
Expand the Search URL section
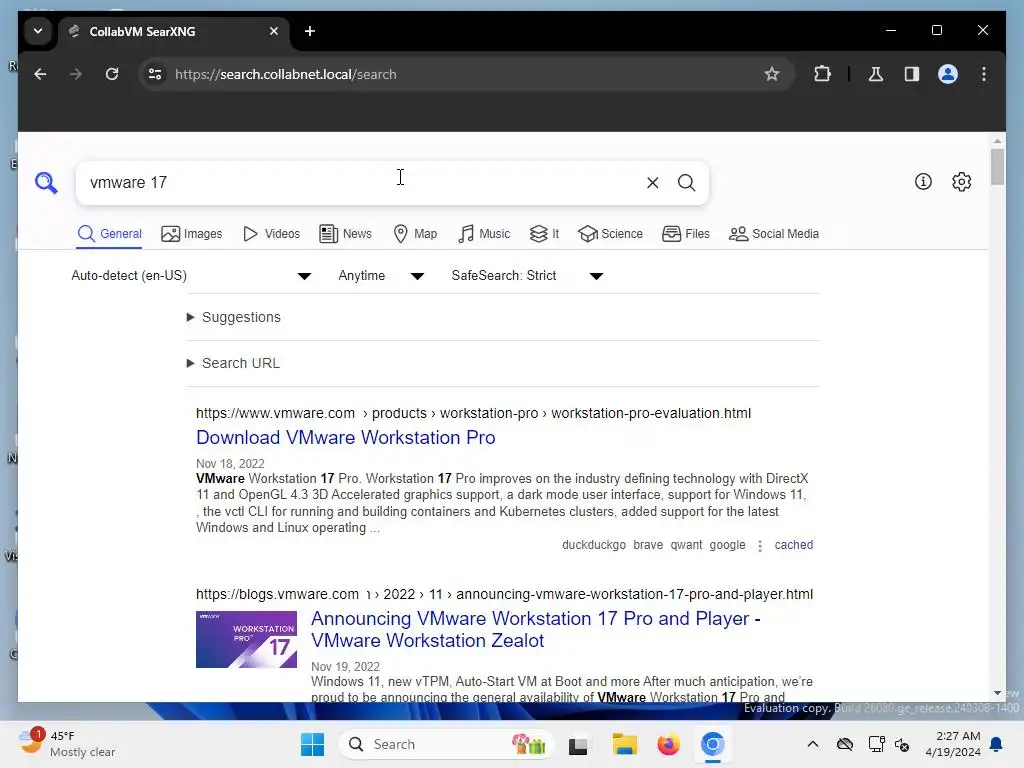pyautogui.click(x=233, y=363)
